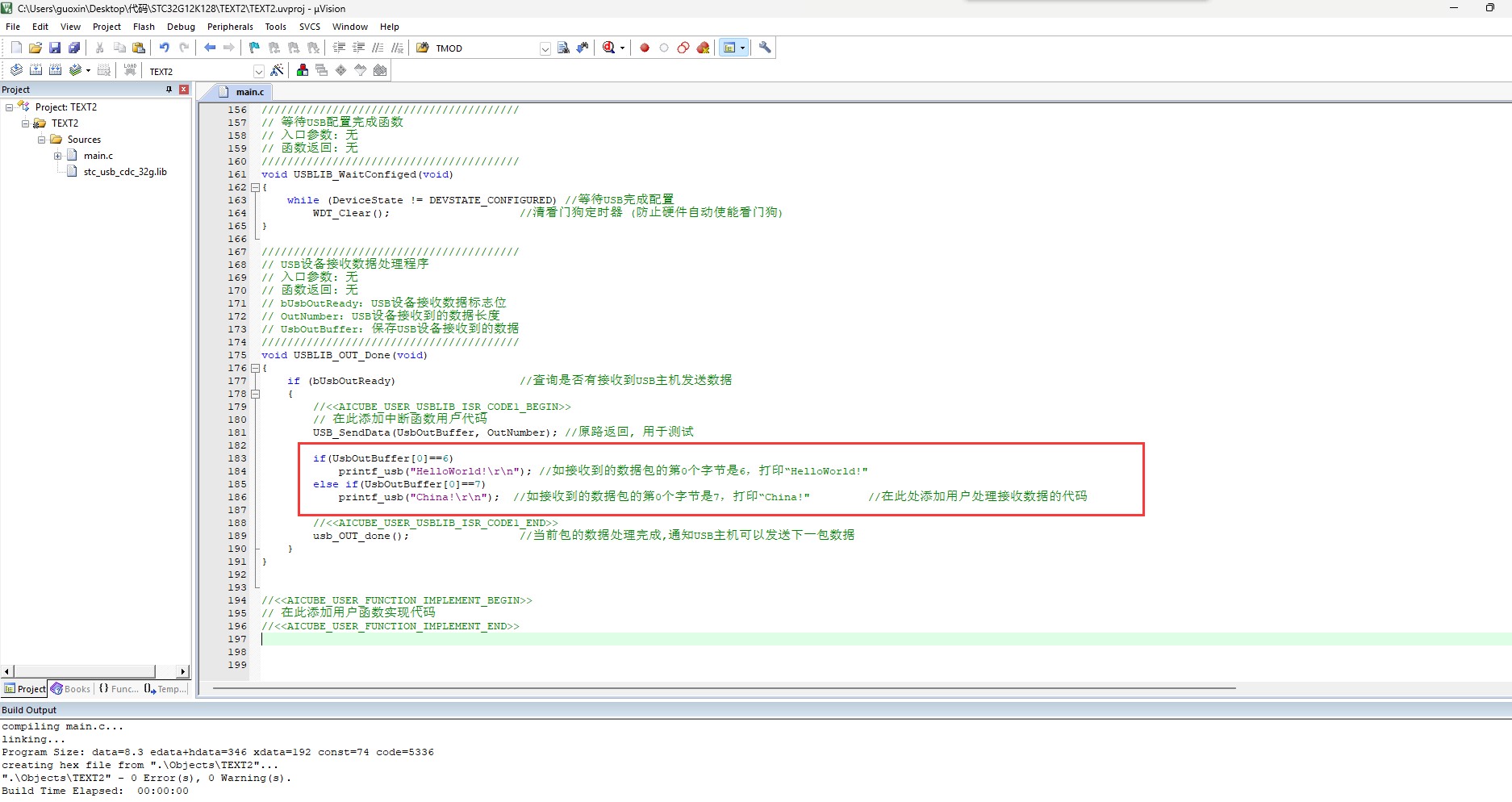Open the debug button dropdown arrow

[x=622, y=48]
